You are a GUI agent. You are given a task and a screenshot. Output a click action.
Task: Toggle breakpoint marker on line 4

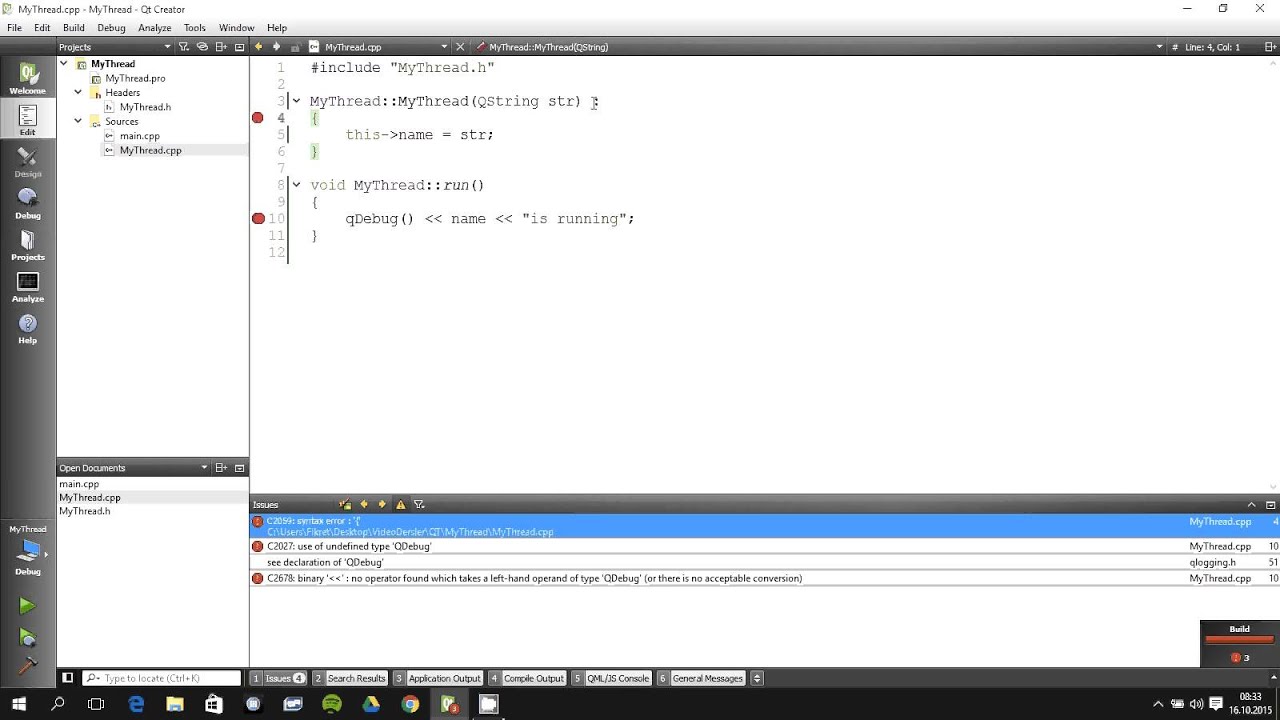(258, 118)
